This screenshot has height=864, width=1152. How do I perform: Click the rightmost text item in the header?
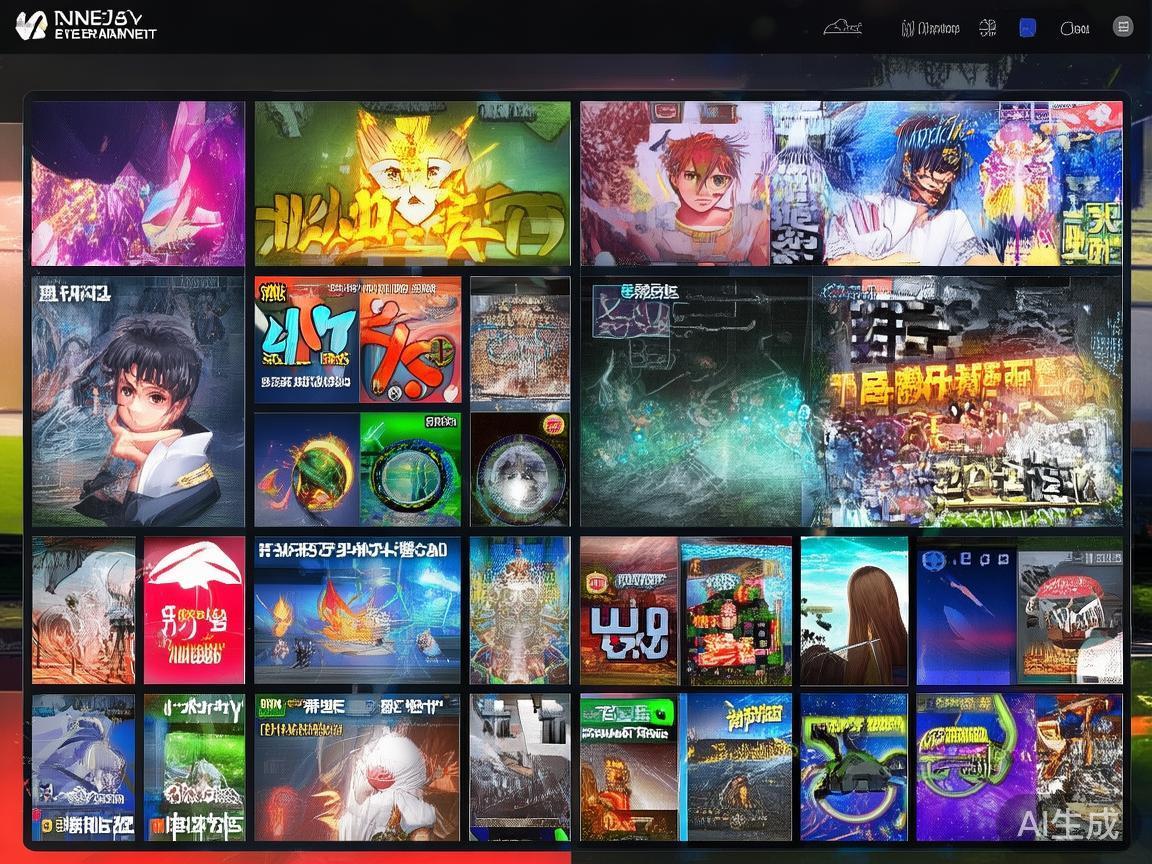click(x=1075, y=28)
